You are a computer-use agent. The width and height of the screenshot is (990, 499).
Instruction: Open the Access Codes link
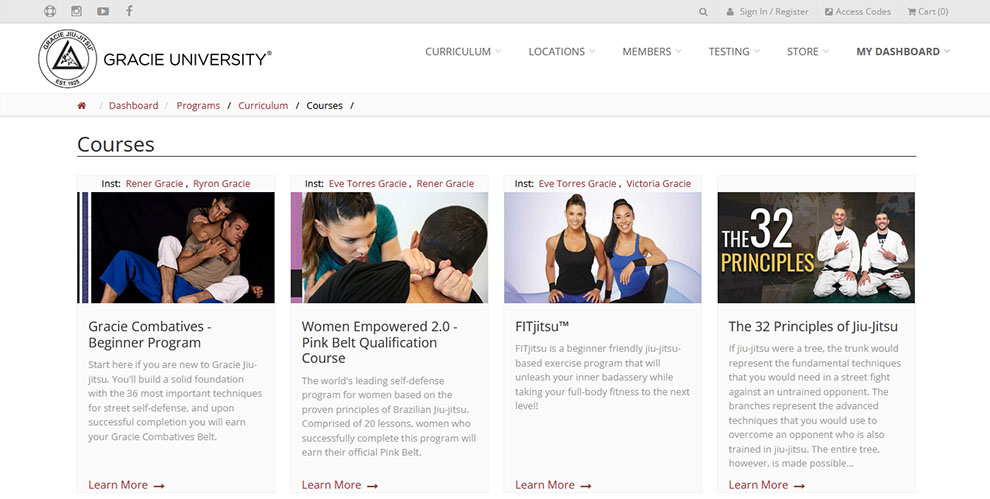point(857,12)
